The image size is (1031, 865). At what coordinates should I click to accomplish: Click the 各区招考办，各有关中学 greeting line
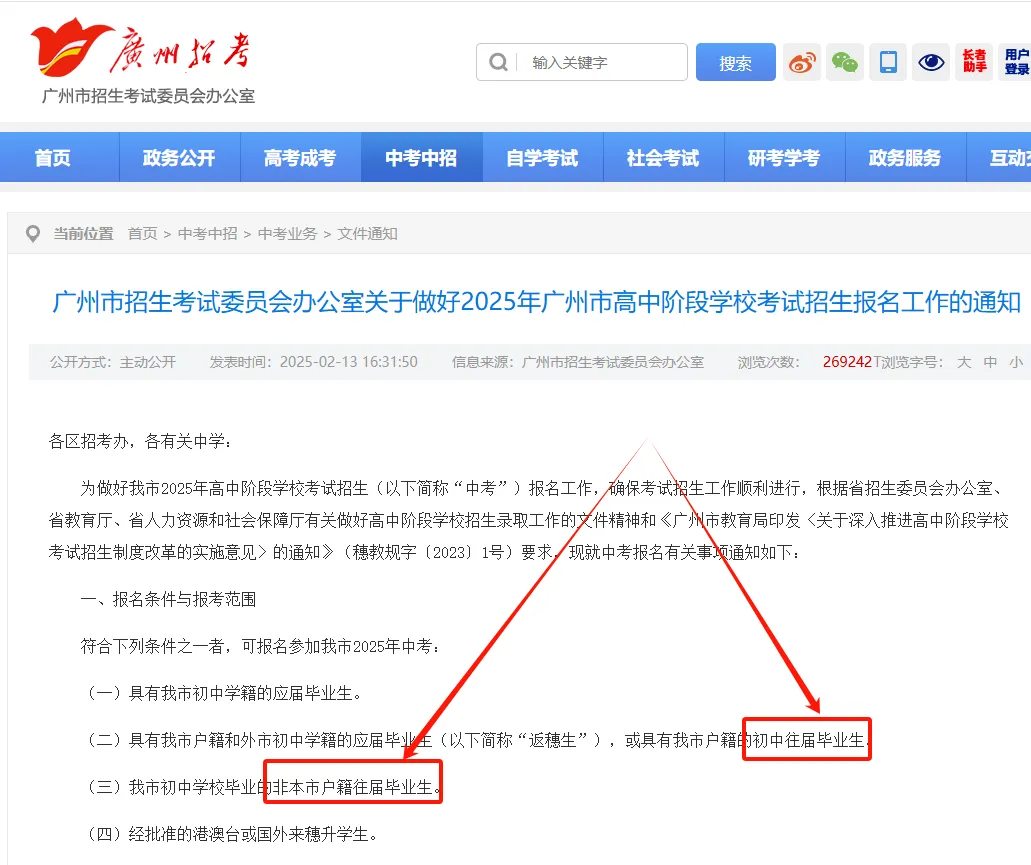click(140, 442)
